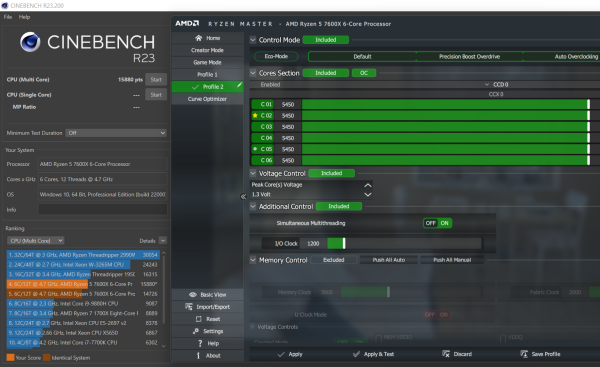Click the I/O Clock slider handle

[344, 243]
